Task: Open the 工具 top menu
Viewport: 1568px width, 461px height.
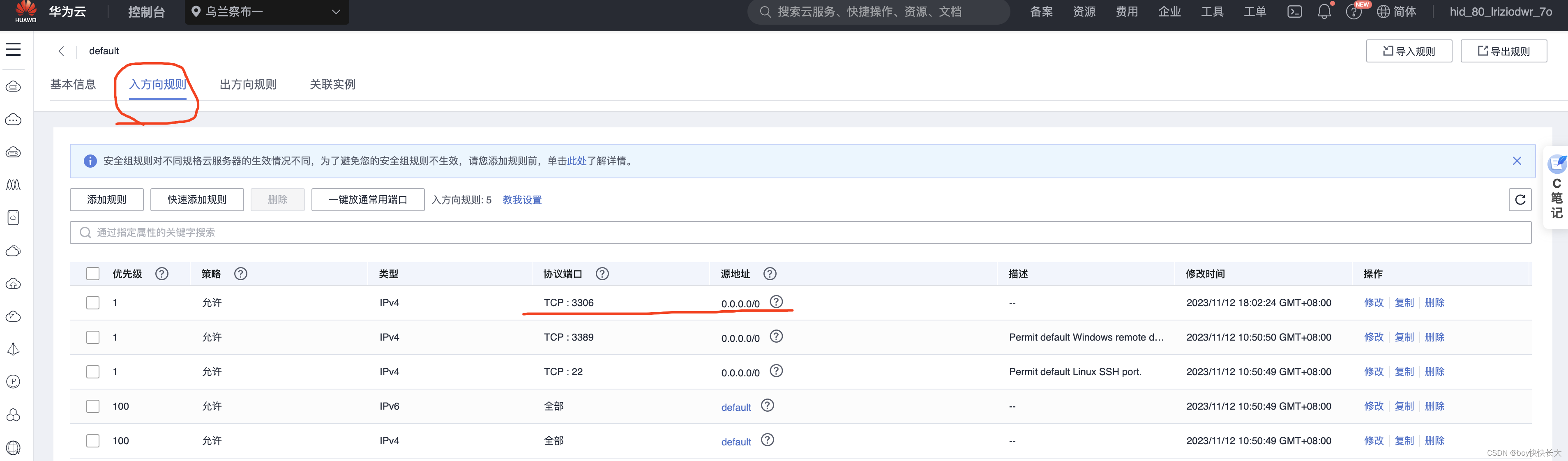Action: click(1212, 12)
